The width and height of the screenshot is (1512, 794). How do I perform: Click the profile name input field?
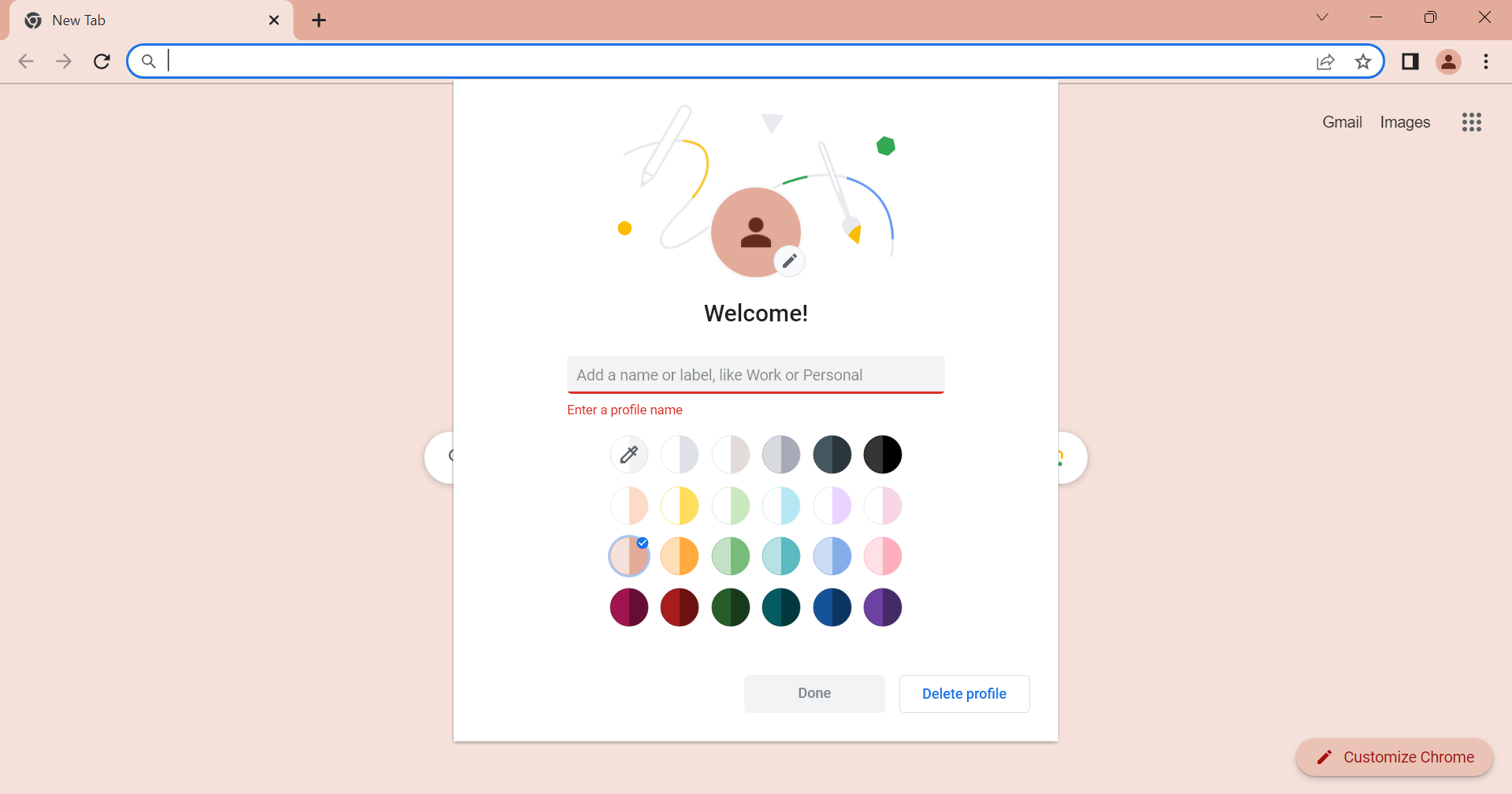755,374
